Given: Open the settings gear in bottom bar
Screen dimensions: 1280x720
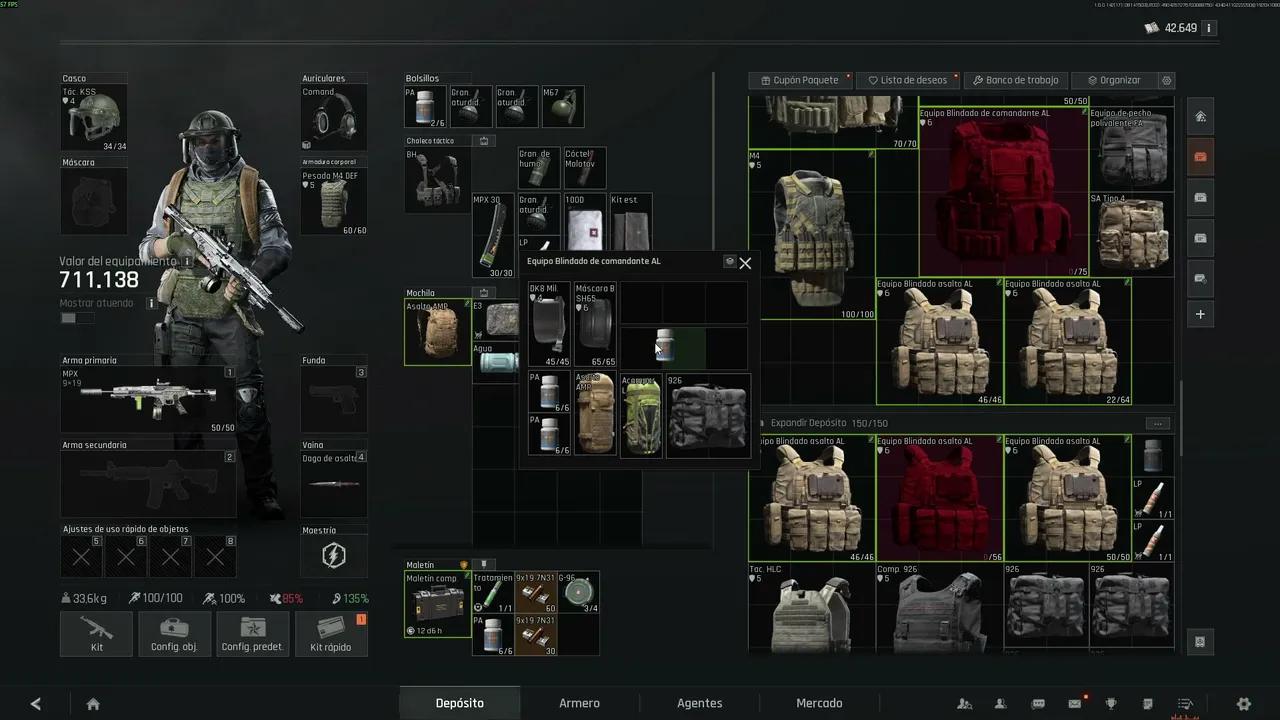Looking at the screenshot, I should coord(1244,704).
